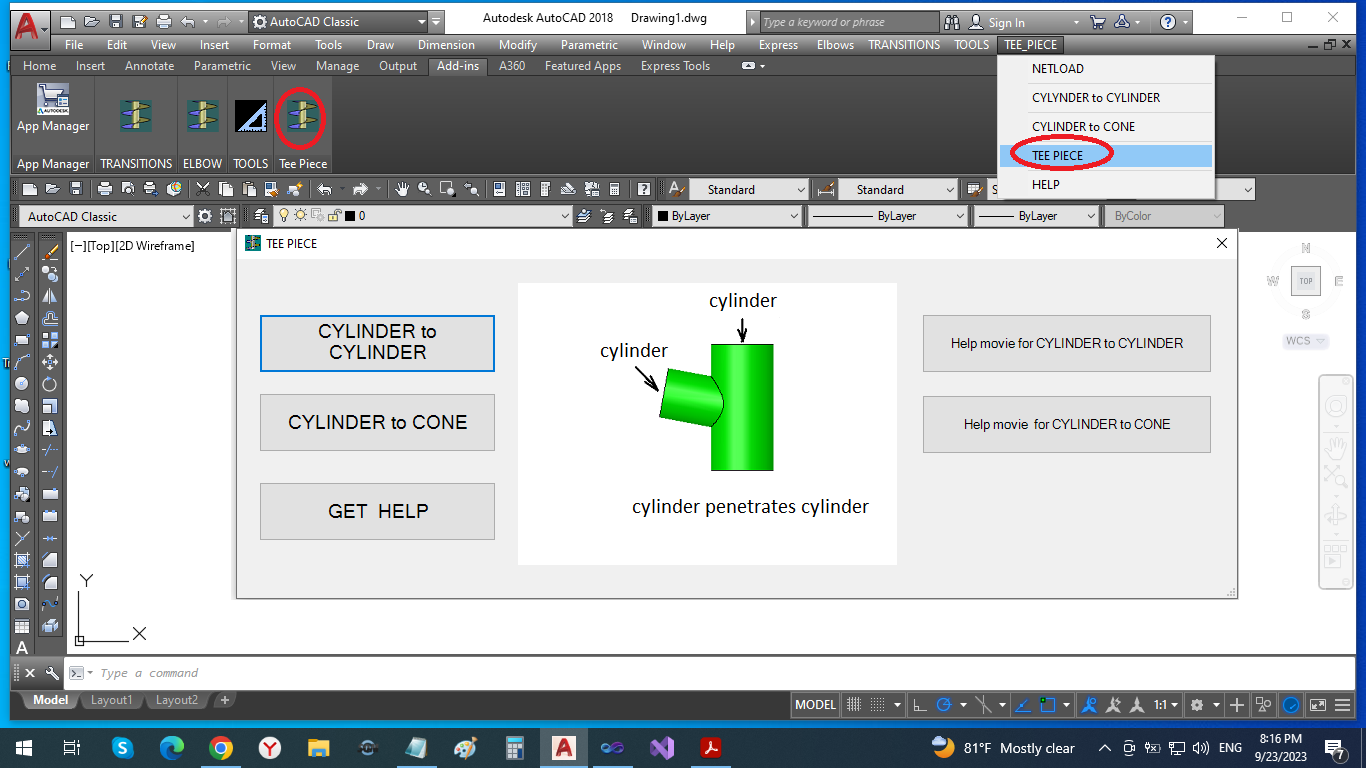Open Help movie for CYLINDER to CYLINDER
This screenshot has height=768, width=1366.
1066,343
